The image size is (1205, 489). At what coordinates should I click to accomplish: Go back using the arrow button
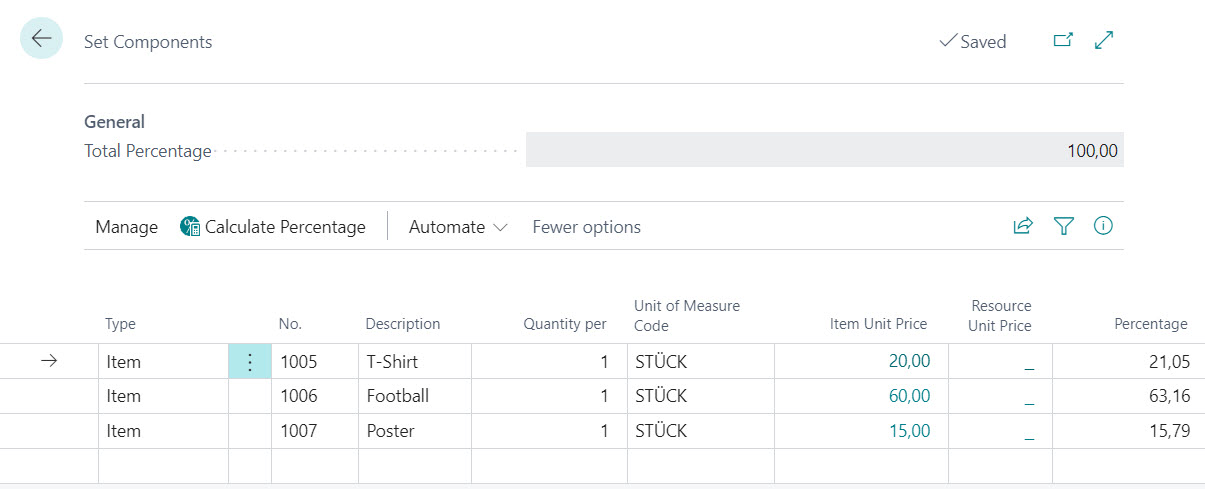41,39
